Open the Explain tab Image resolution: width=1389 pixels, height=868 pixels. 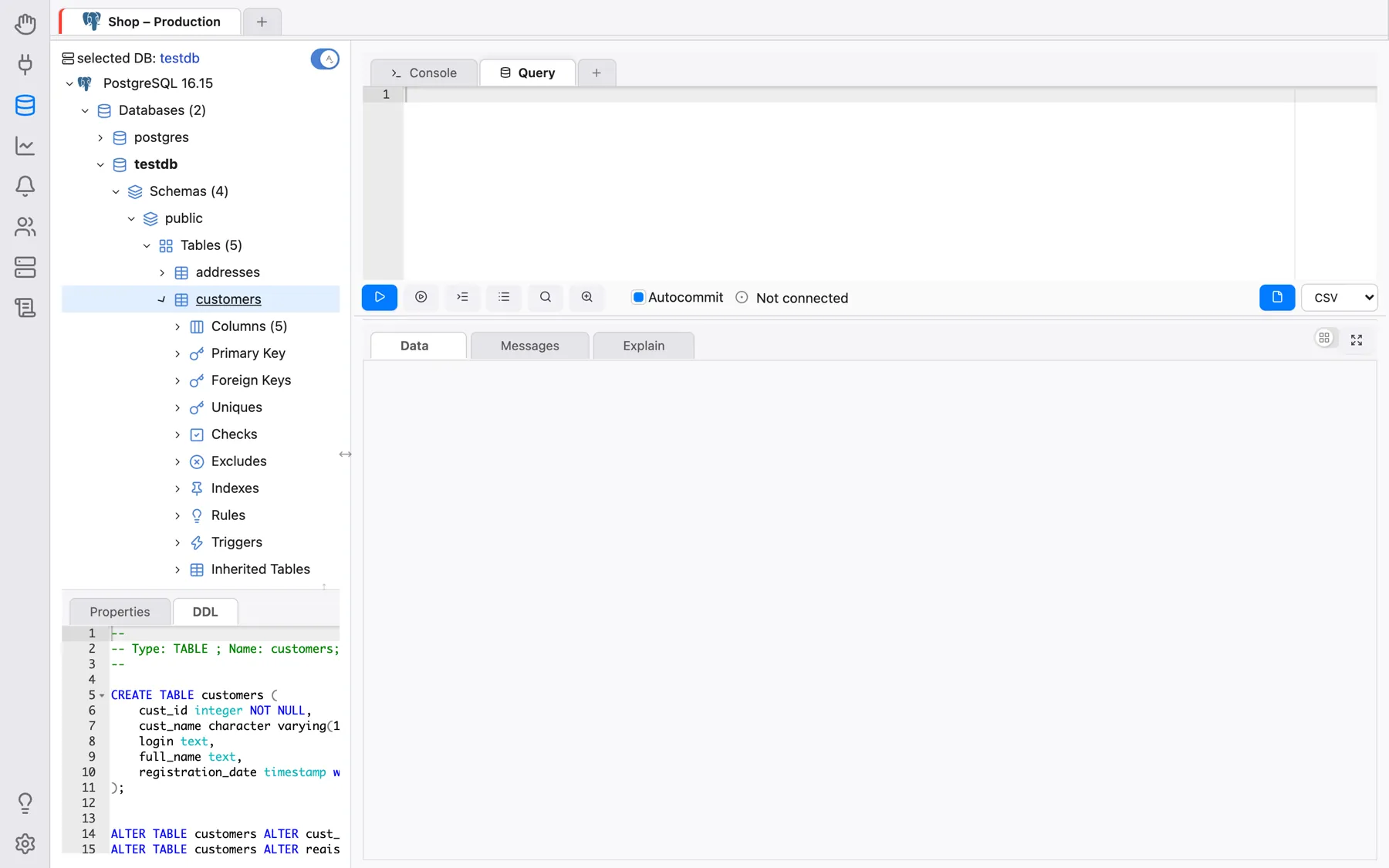pyautogui.click(x=644, y=346)
